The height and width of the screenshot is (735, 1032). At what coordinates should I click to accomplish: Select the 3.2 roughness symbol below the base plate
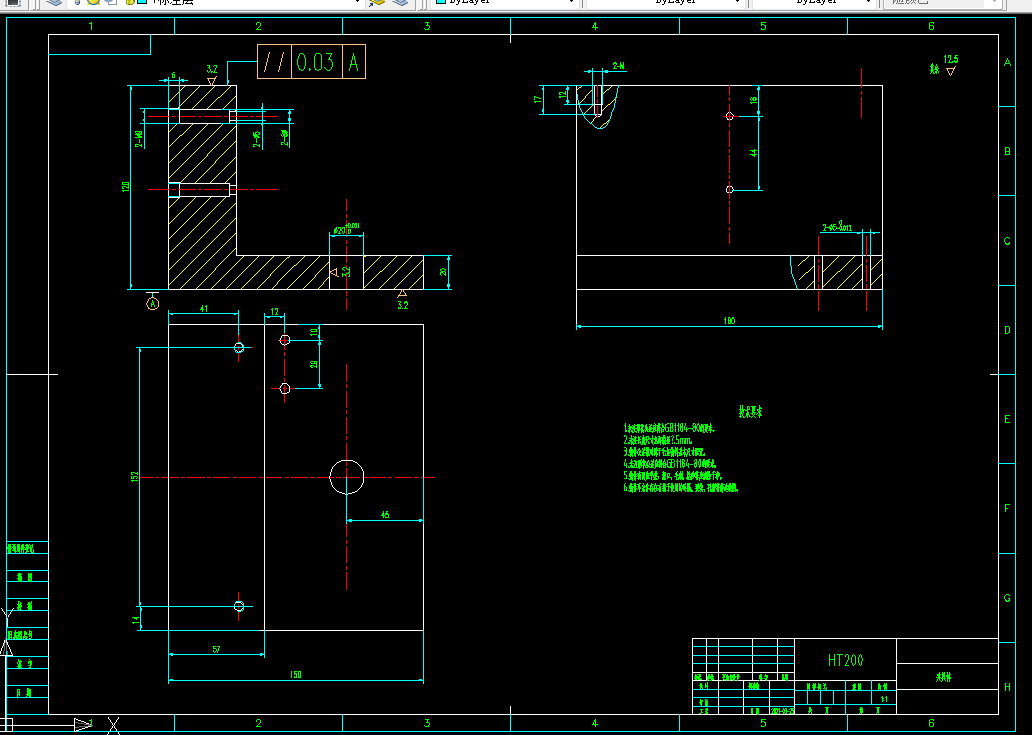point(402,299)
